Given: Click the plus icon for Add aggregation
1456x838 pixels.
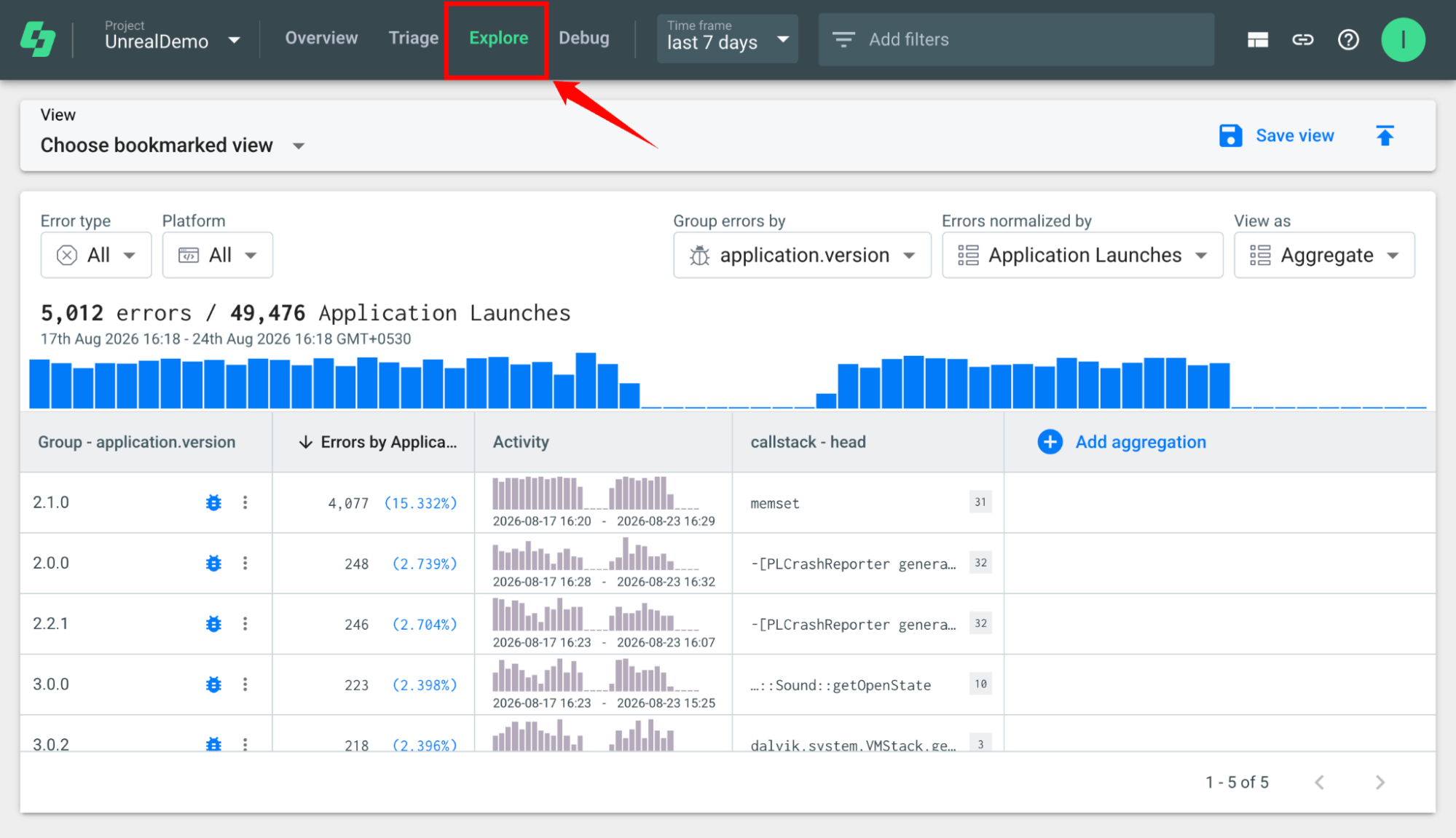Looking at the screenshot, I should coord(1050,442).
